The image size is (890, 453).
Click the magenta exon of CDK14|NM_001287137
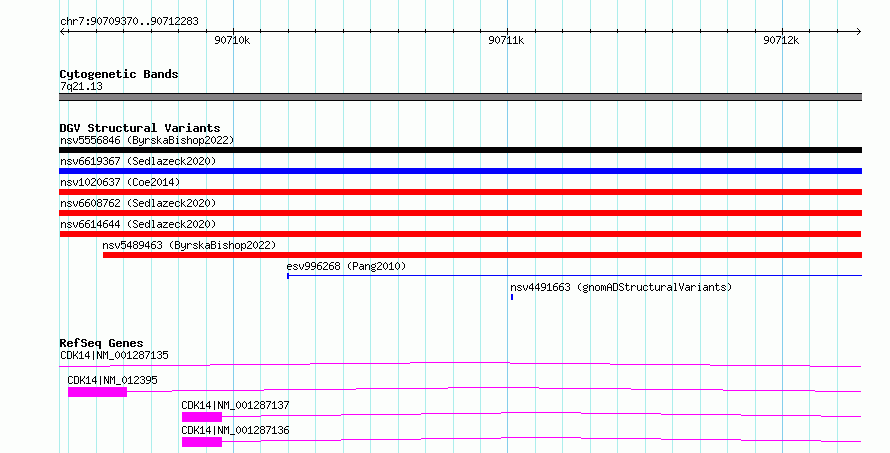pos(201,417)
